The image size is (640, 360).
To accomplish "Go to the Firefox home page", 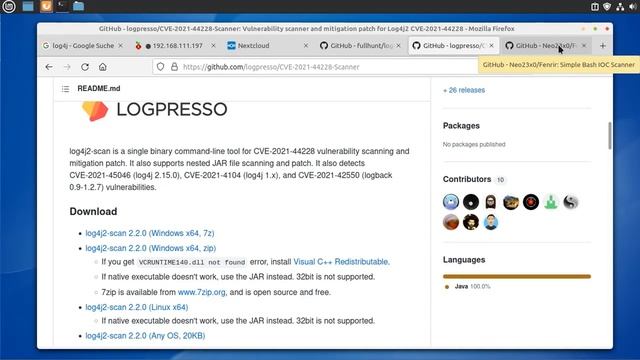I will click(102, 67).
